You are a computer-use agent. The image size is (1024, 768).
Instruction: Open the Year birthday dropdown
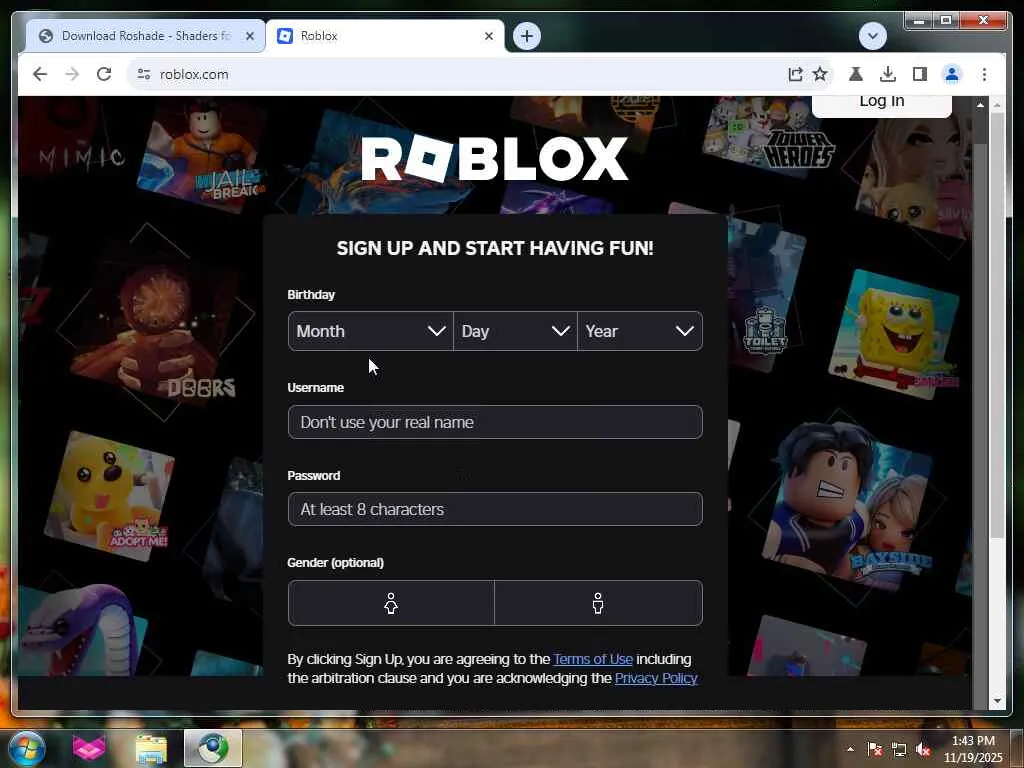point(640,331)
